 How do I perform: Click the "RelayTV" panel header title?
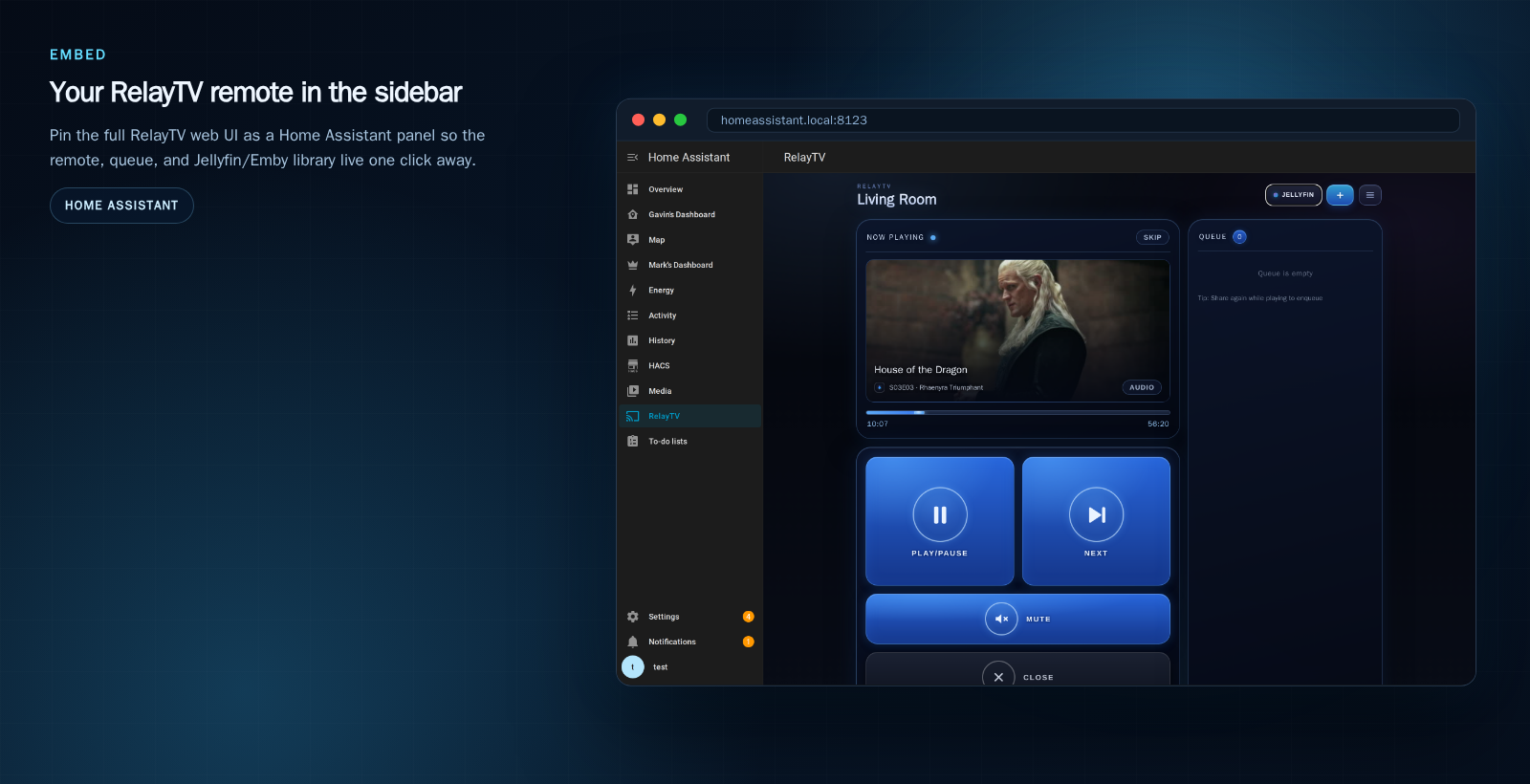point(804,158)
